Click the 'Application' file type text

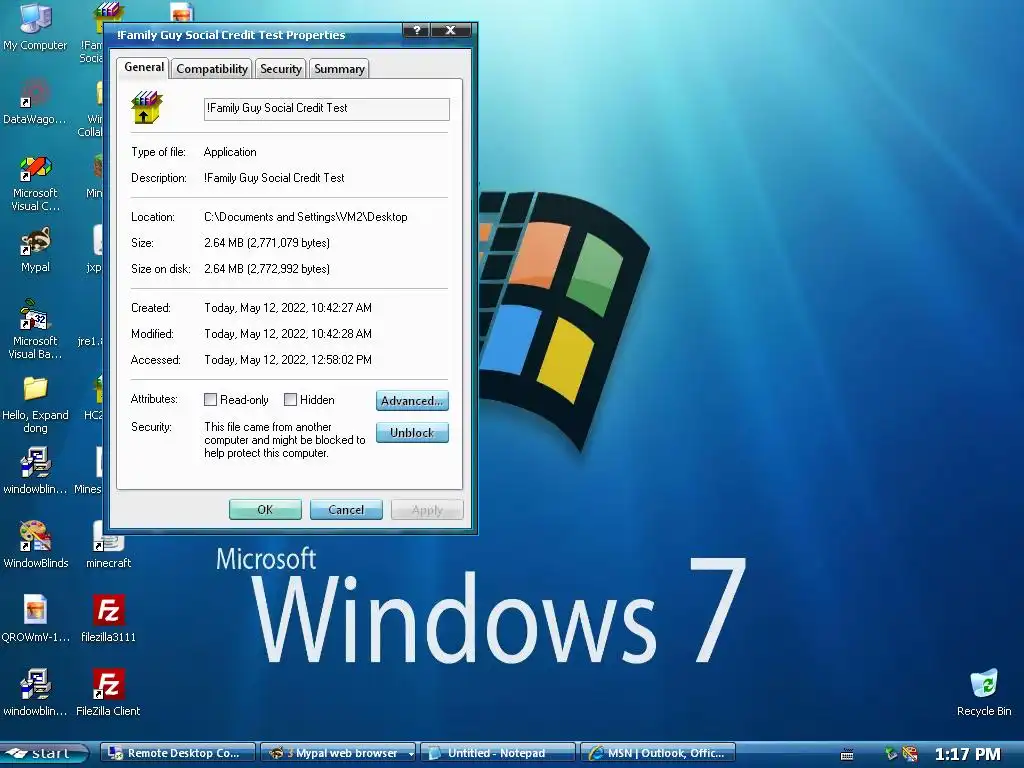[x=230, y=152]
